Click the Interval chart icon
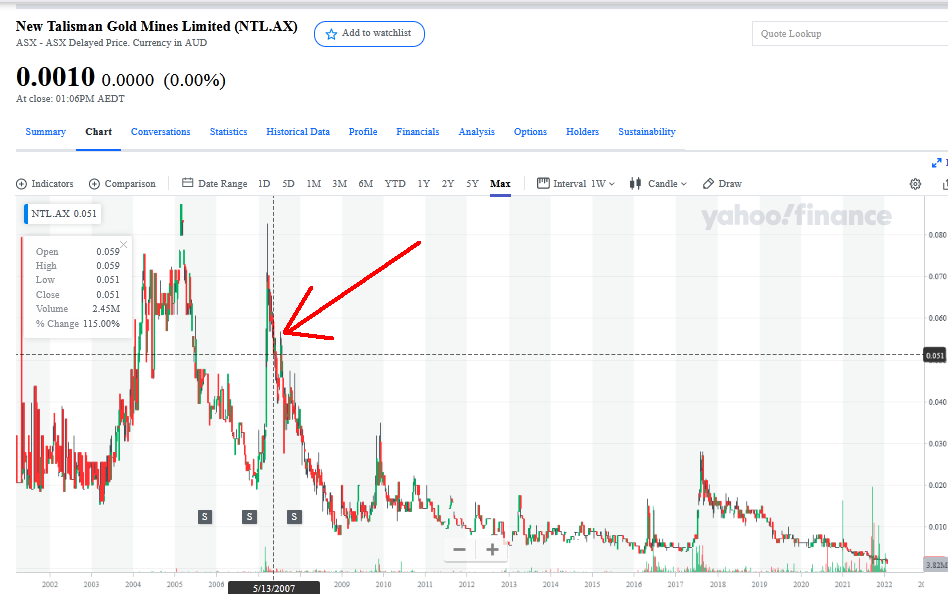Viewport: 948px width, 594px height. (543, 183)
